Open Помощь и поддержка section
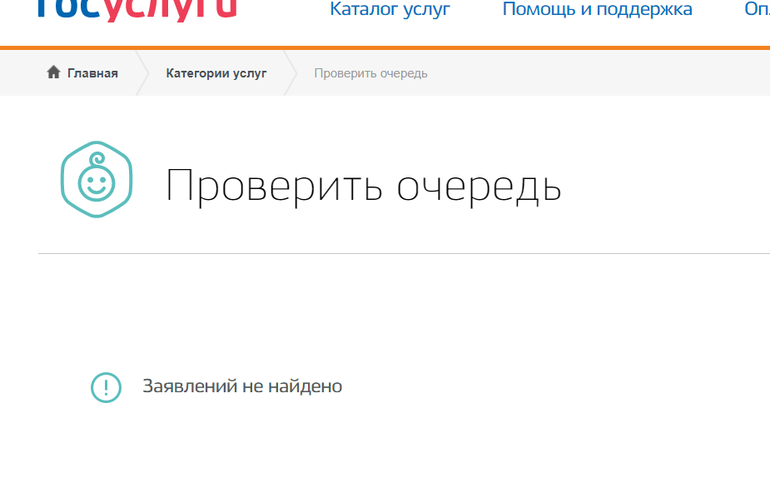 coord(597,10)
